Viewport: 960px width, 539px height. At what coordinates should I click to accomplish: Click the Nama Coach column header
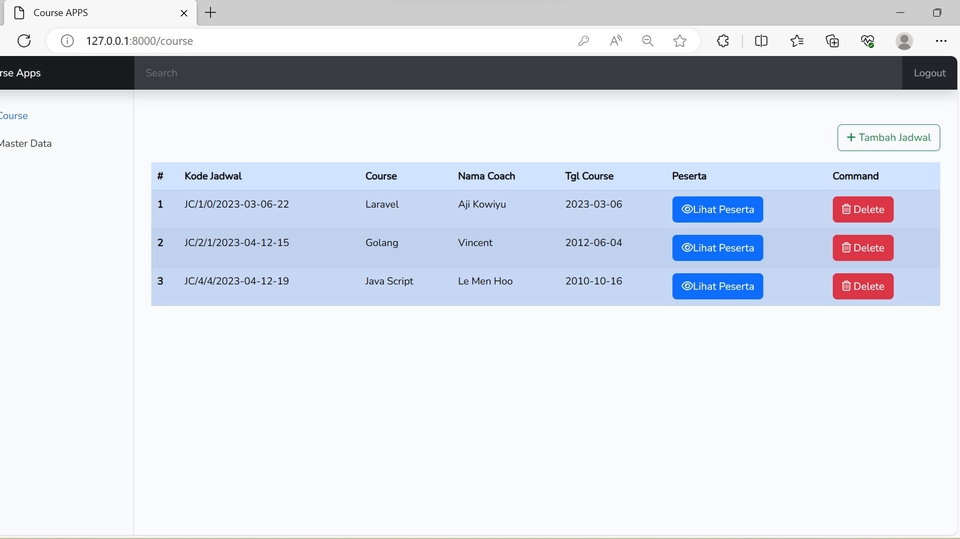click(486, 176)
